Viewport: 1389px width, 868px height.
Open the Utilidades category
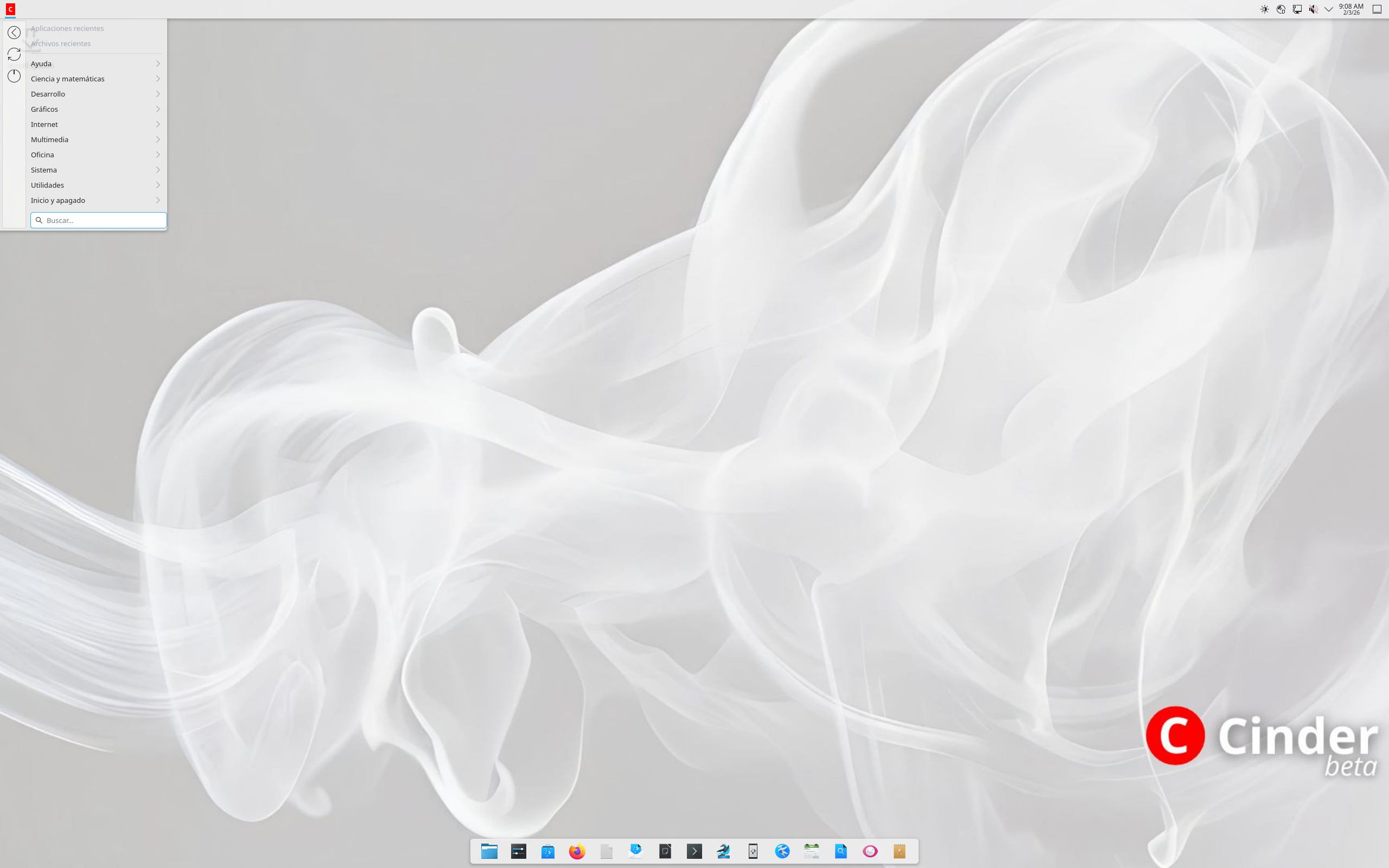[96, 186]
